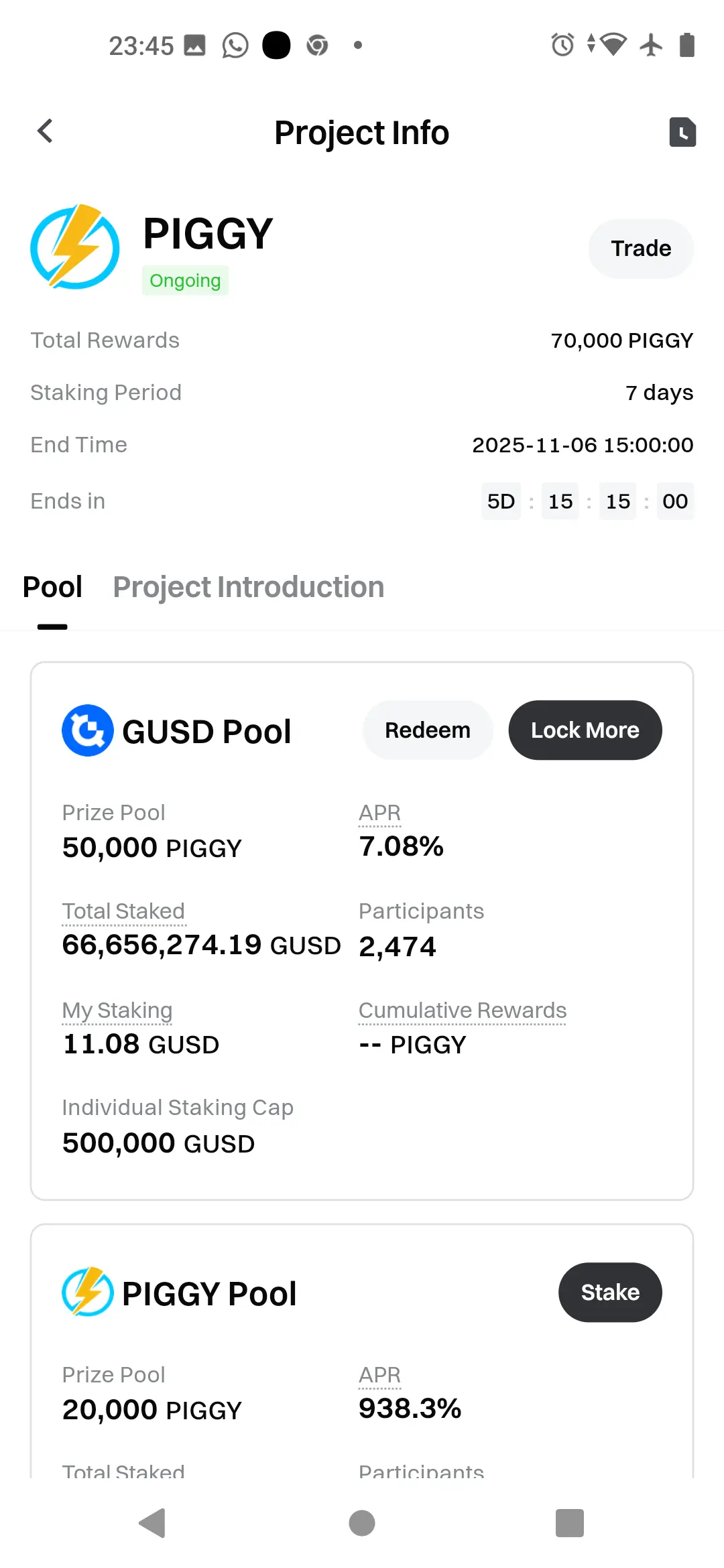Screen dimensions: 724x1568
Task: Tap the GUSD Pool coin icon
Action: pyautogui.click(x=88, y=730)
